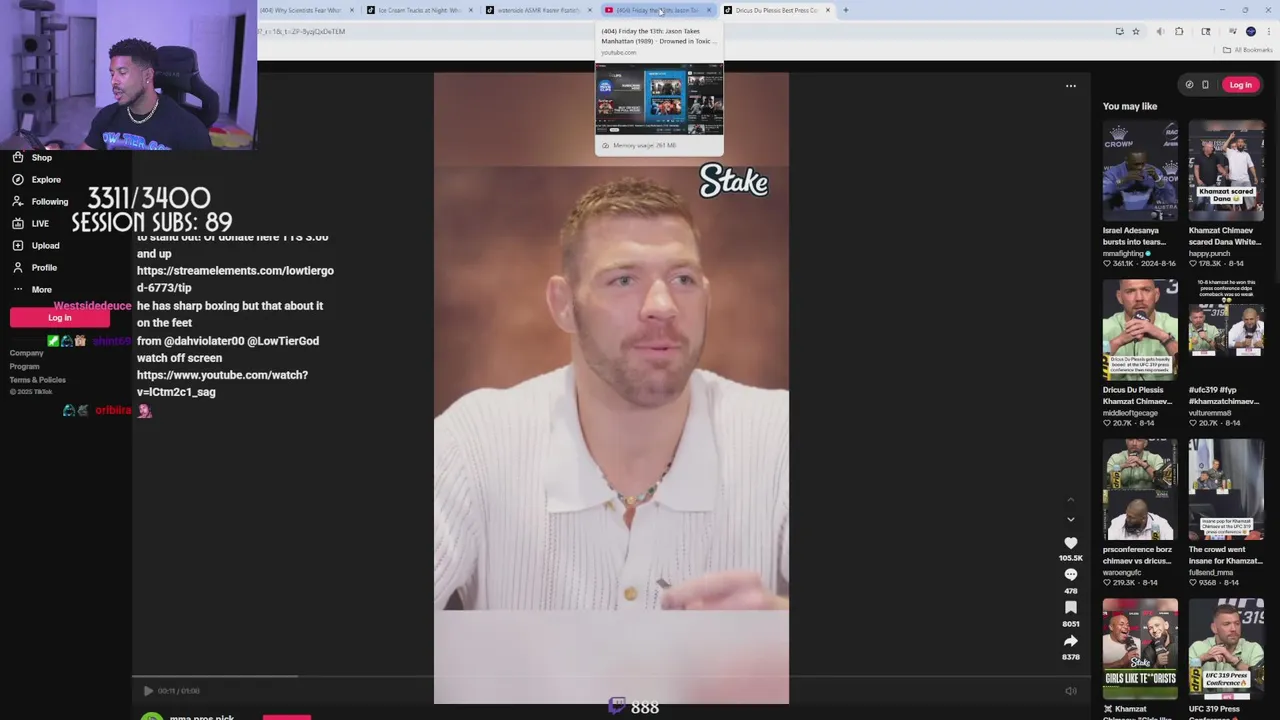Screen dimensions: 1280x720
Task: Open Khamzat scared Dana video thumbnail
Action: 1226,171
